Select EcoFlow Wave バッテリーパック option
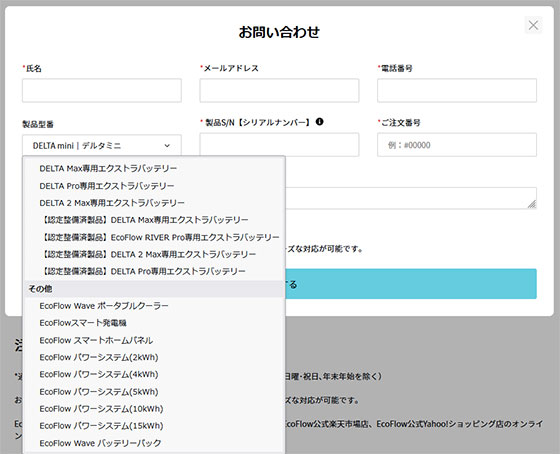 [x=154, y=443]
